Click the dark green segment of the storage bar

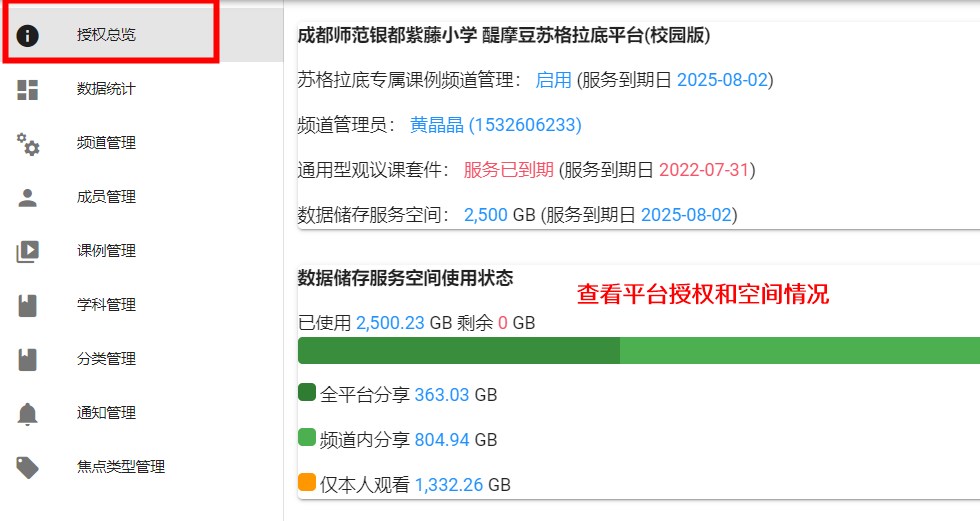coord(458,351)
